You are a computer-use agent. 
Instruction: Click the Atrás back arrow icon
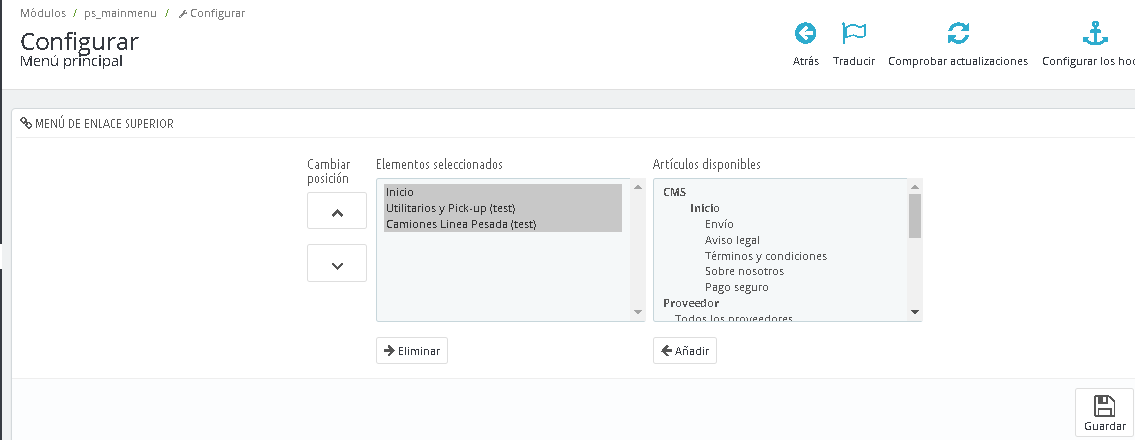(805, 34)
